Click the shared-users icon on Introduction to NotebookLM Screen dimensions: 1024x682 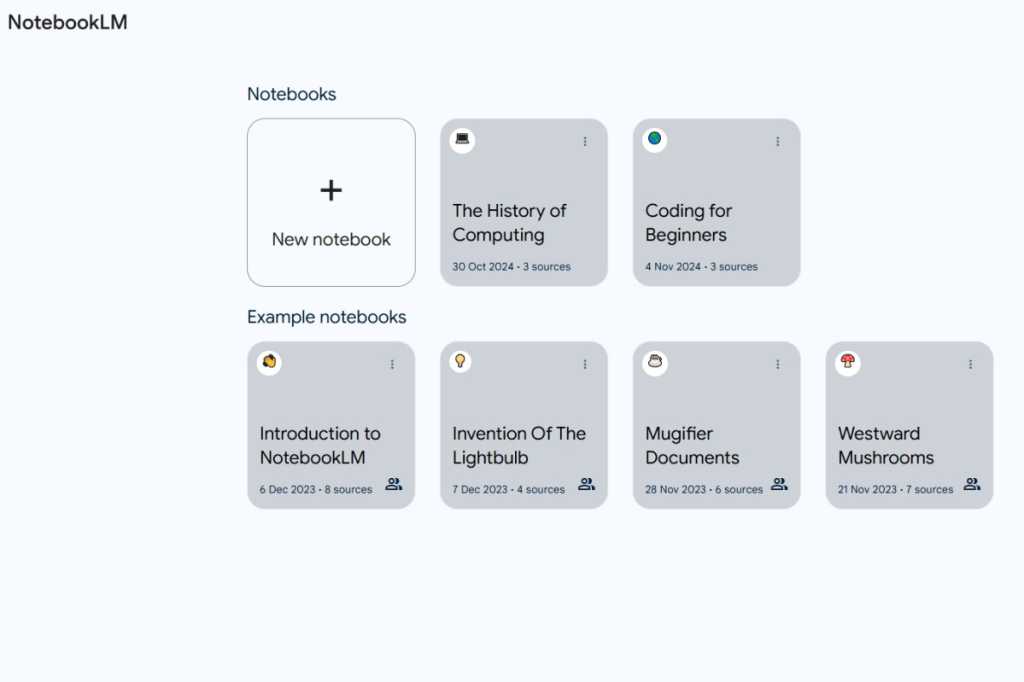tap(393, 484)
